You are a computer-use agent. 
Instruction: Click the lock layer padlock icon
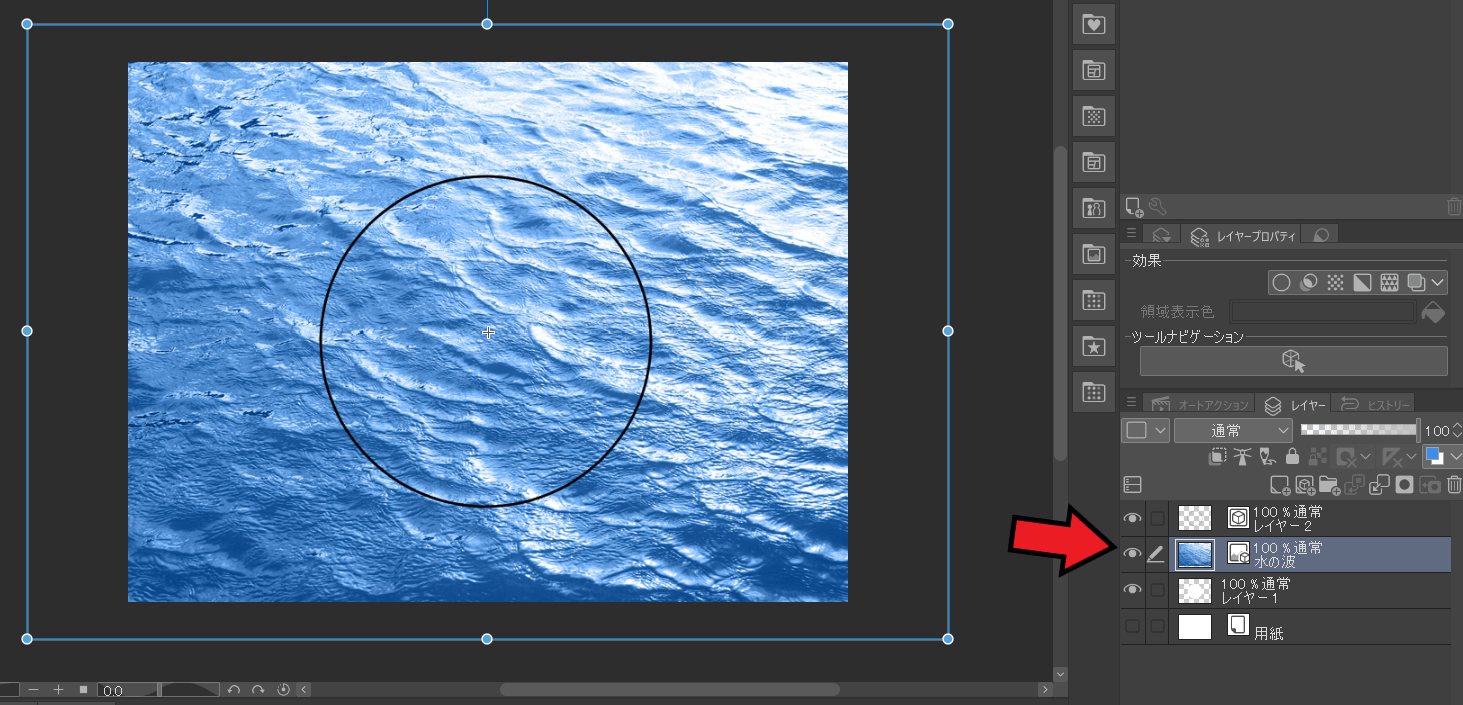coord(1292,457)
